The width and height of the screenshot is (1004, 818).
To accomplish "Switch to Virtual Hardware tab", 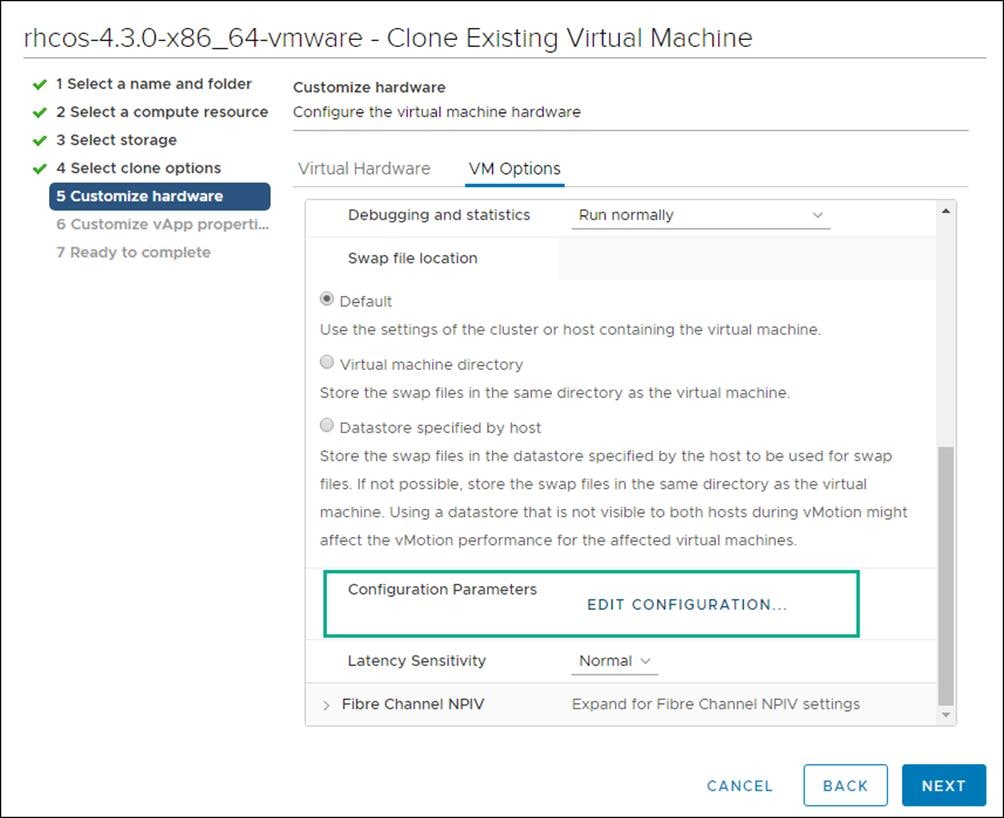I will (364, 168).
